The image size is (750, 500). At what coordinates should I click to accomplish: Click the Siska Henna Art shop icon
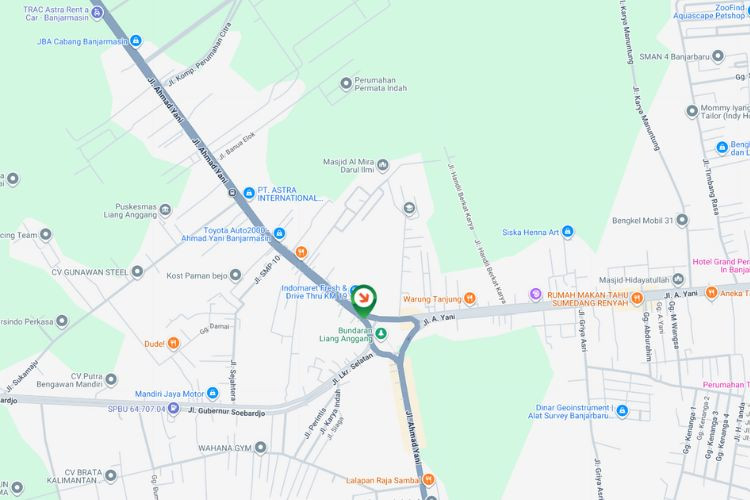click(x=567, y=232)
